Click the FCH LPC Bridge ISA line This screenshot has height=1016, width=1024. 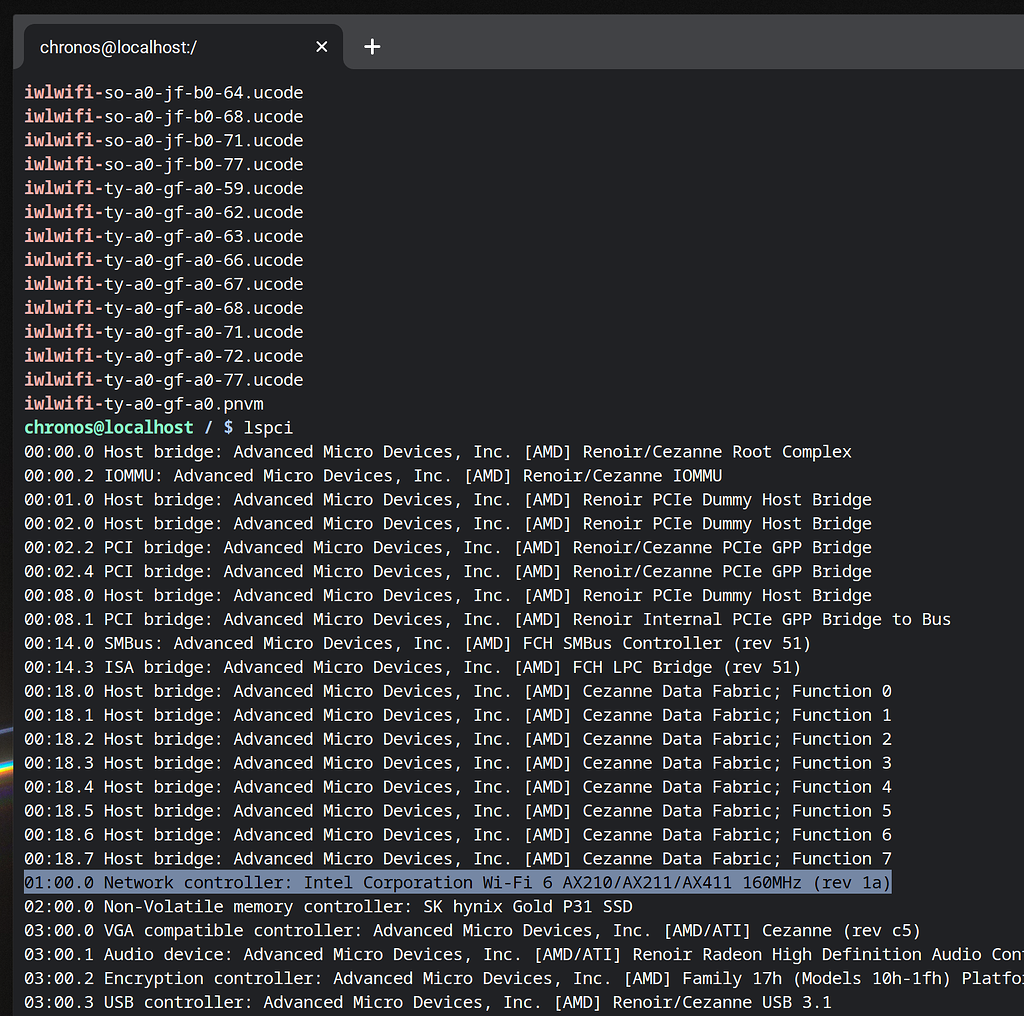coord(412,668)
